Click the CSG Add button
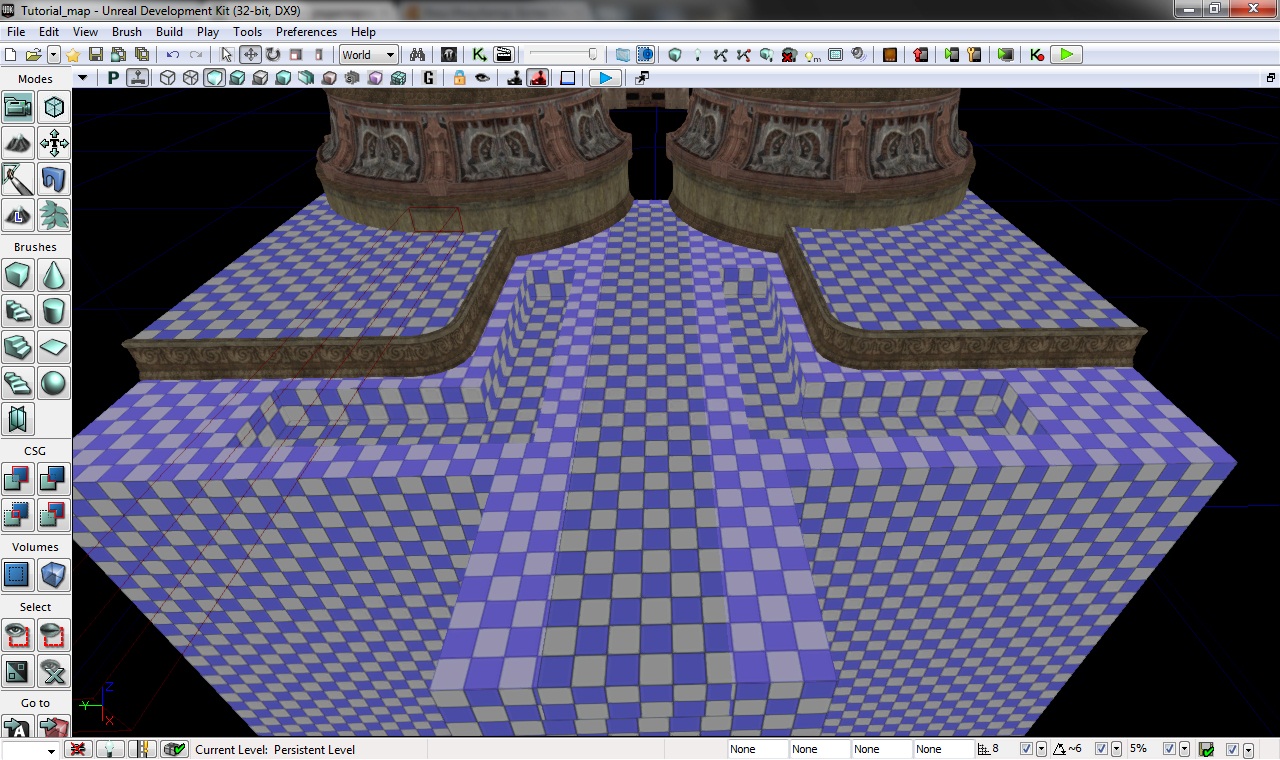 [x=18, y=479]
